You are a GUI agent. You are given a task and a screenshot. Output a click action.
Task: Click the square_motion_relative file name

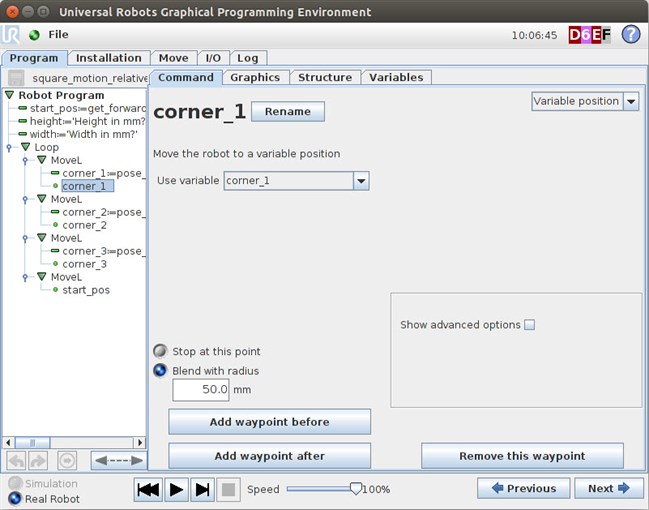(90, 78)
